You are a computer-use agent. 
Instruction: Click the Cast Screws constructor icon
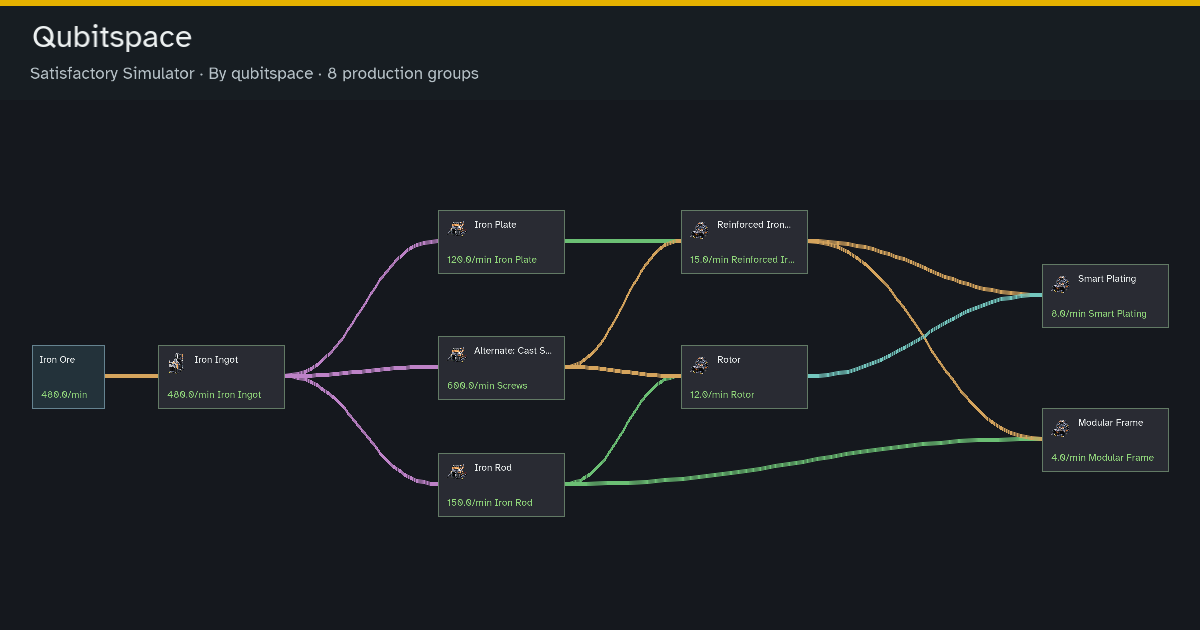pyautogui.click(x=456, y=354)
